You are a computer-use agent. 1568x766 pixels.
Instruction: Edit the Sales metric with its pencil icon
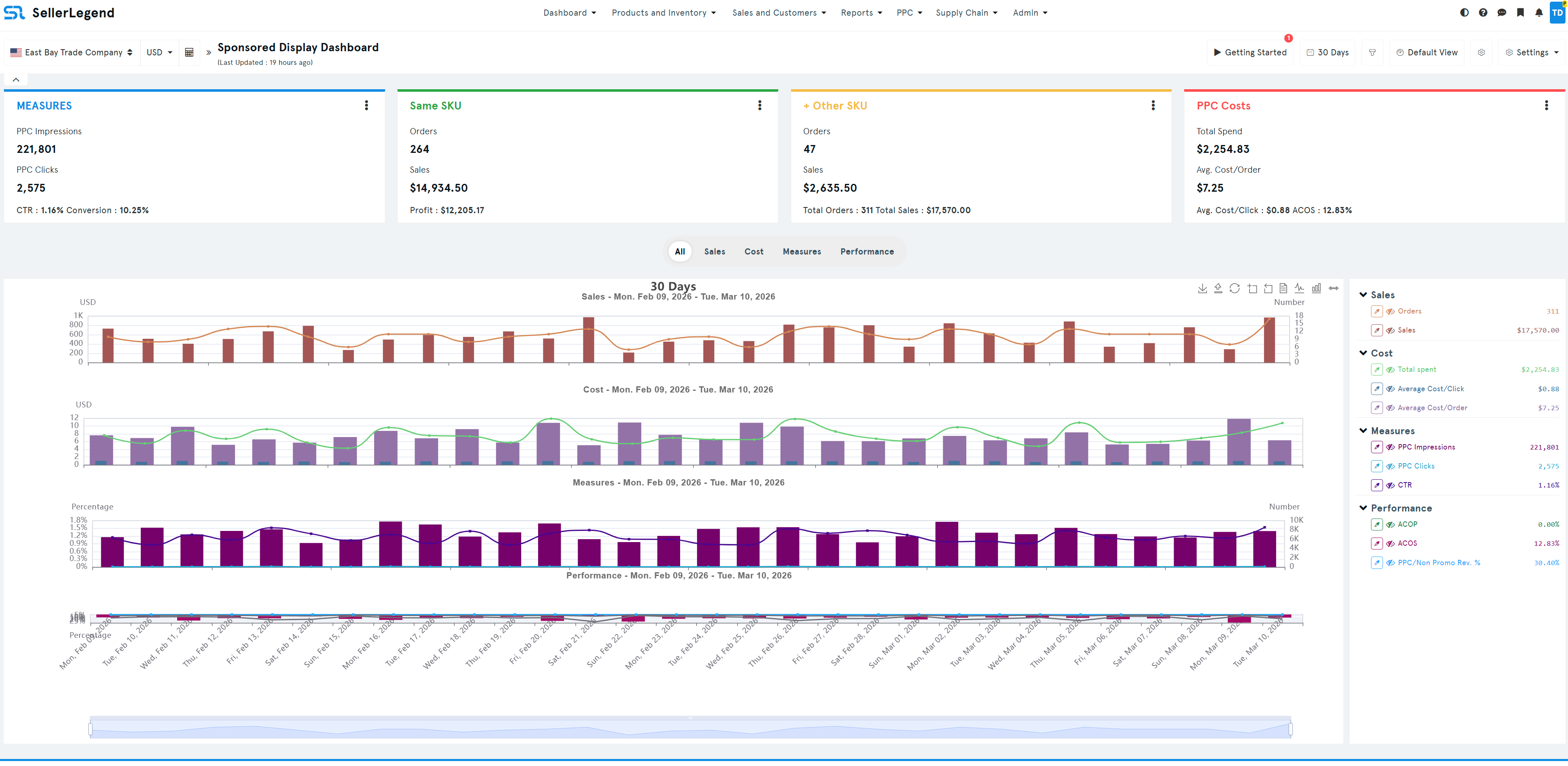1377,330
